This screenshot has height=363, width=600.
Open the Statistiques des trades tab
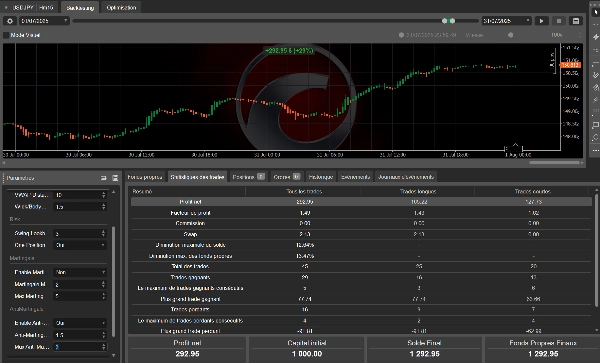(197, 177)
